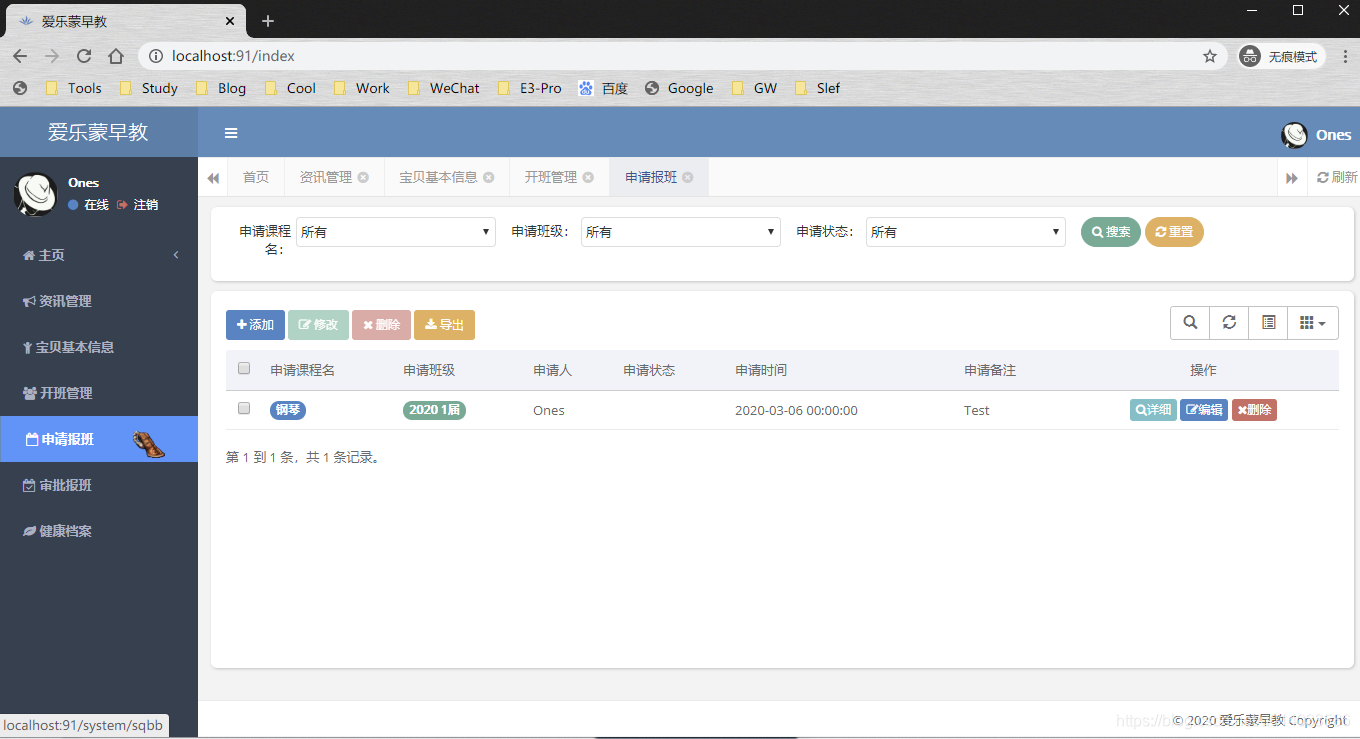Open a new browser tab
The width and height of the screenshot is (1360, 739).
[x=268, y=21]
